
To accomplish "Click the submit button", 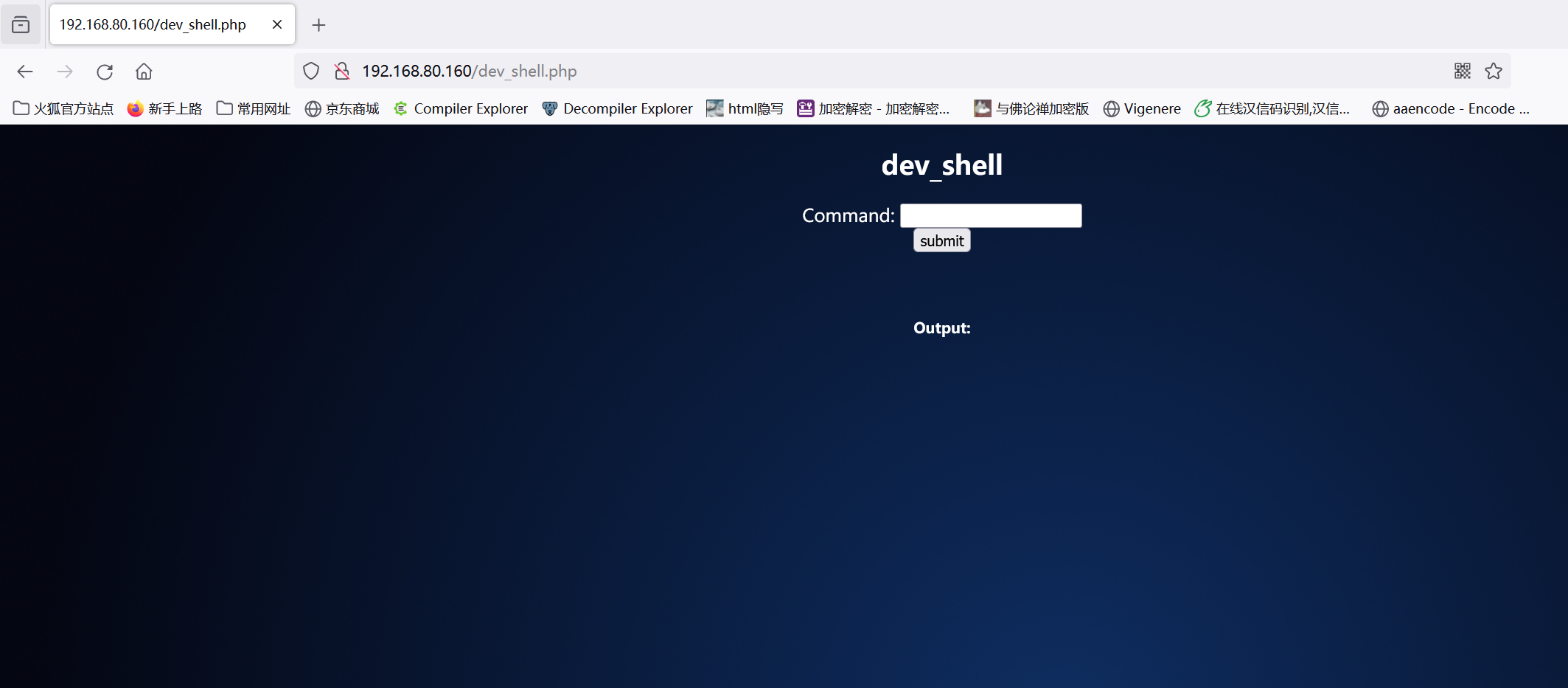I will 941,240.
